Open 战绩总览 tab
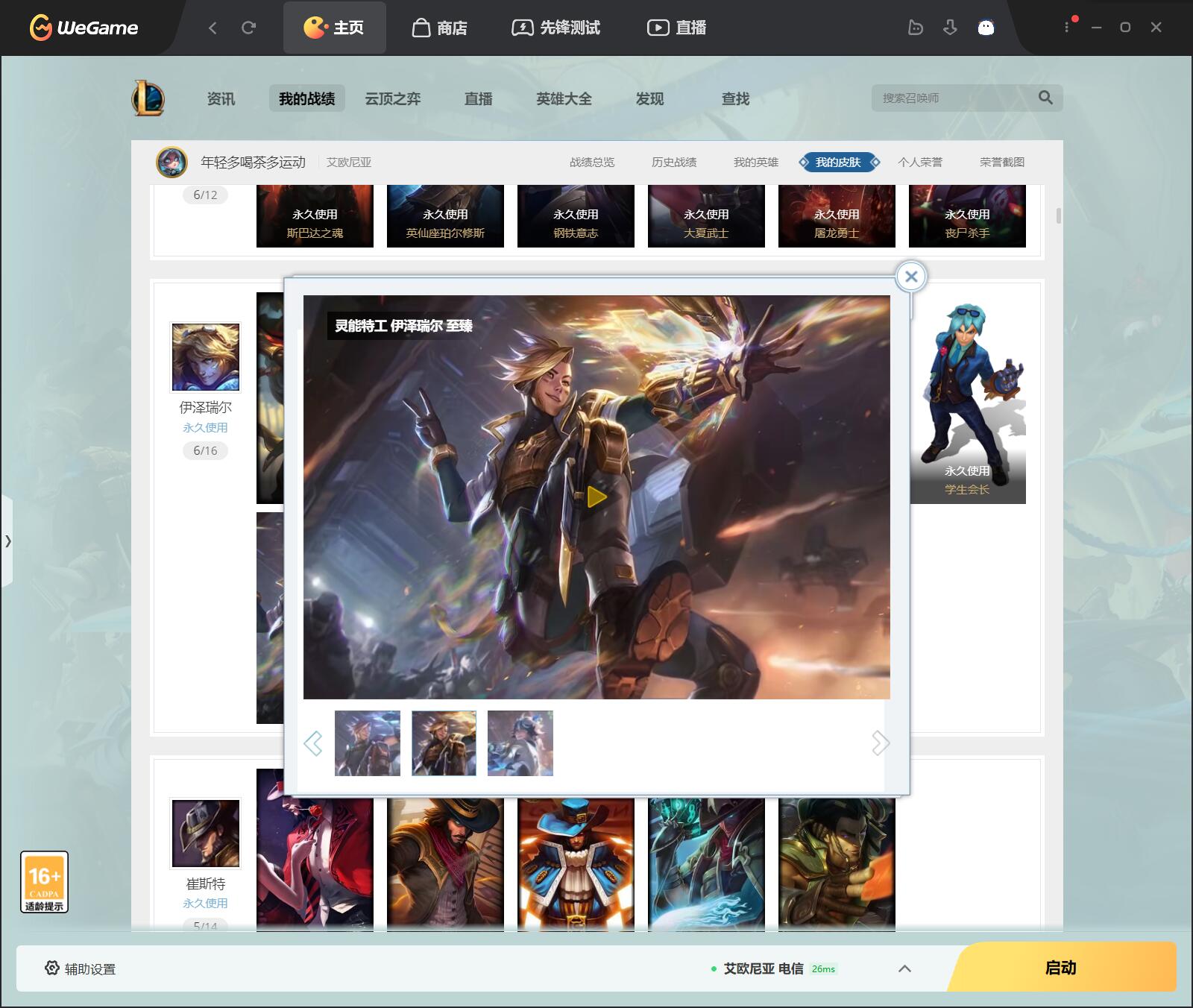1193x1008 pixels. [592, 162]
